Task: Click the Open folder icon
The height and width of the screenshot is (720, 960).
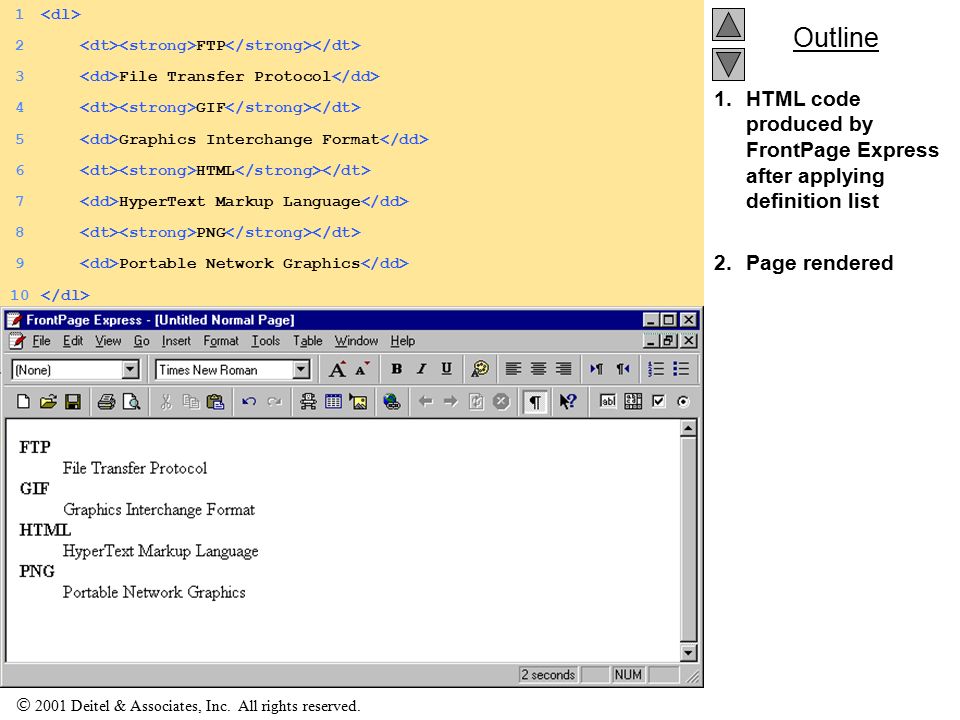Action: point(48,402)
